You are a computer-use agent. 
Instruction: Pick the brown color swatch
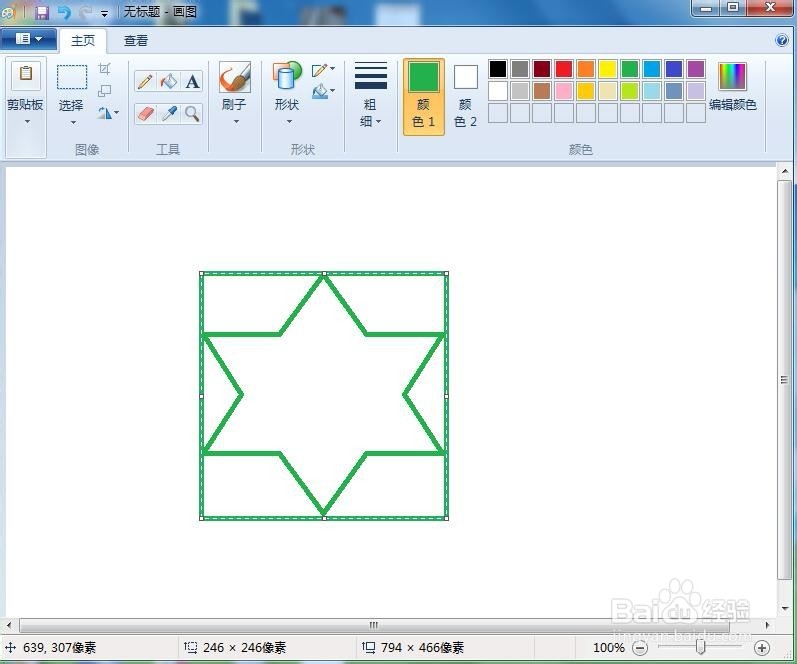pos(542,91)
